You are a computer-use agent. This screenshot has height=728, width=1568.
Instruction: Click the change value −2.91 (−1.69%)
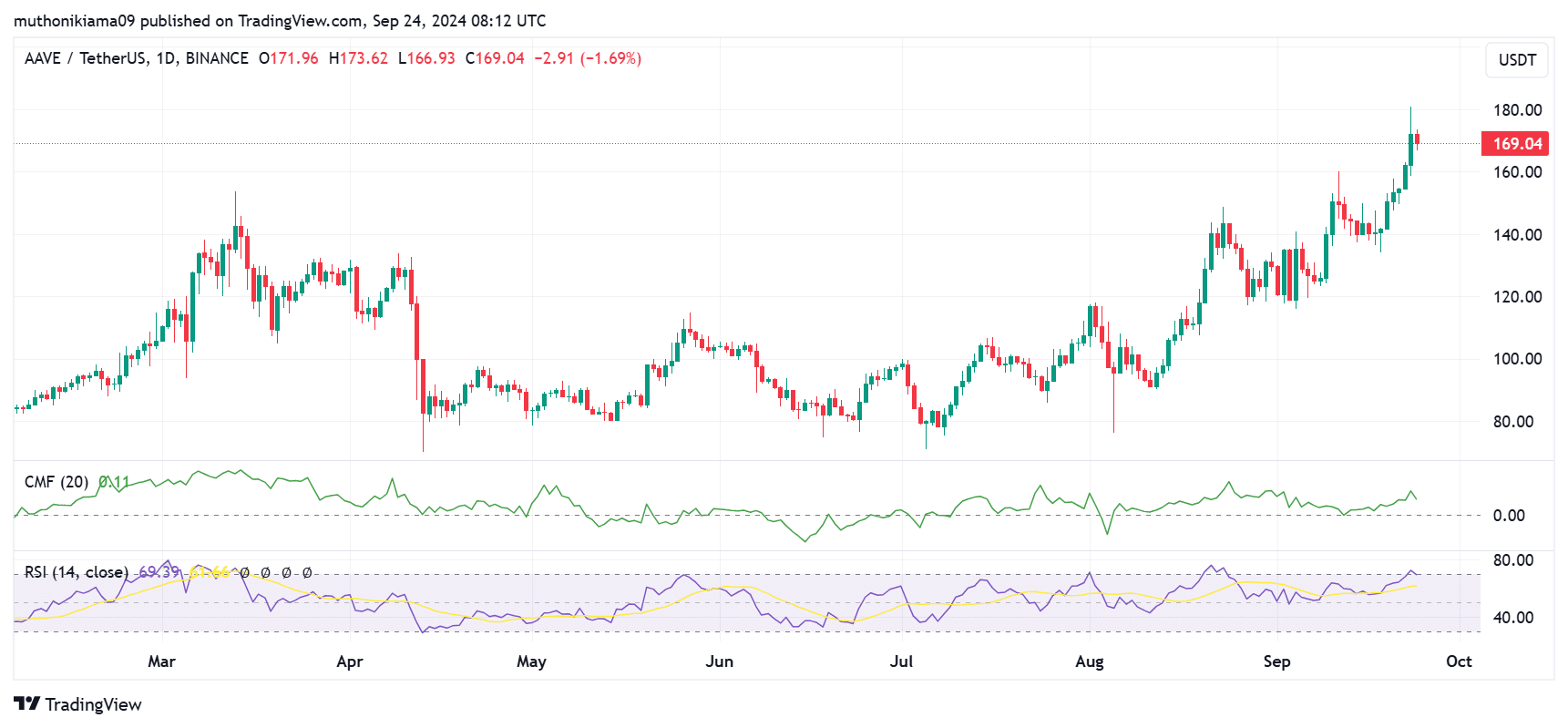click(588, 58)
